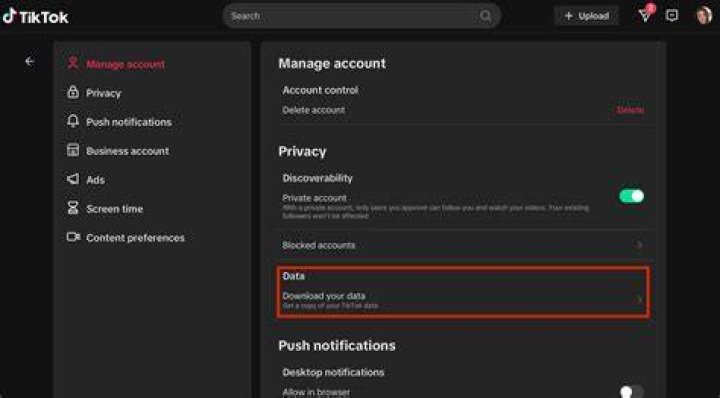Expand the Blocked accounts chevron

click(x=639, y=245)
